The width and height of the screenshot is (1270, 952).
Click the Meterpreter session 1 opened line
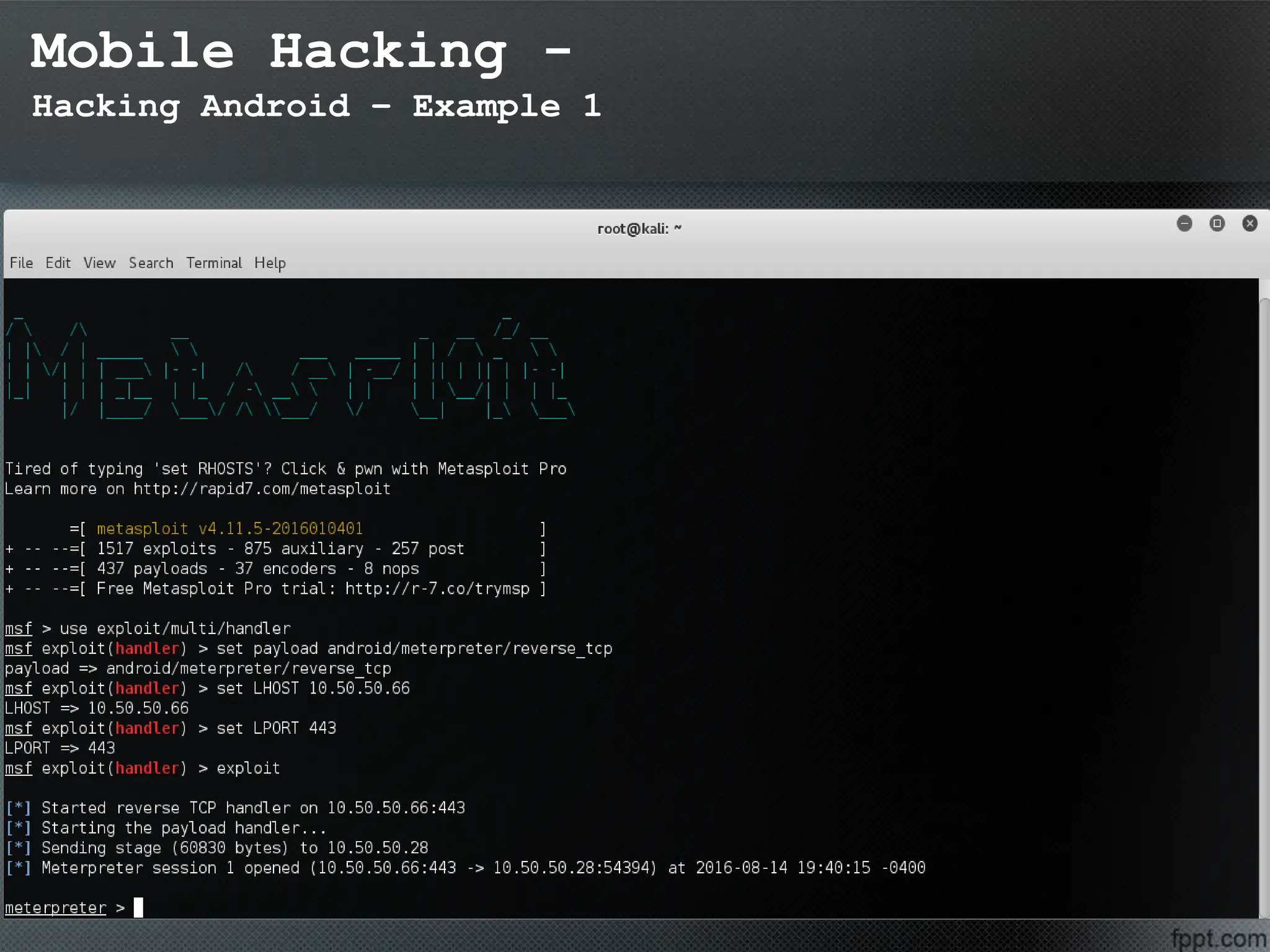(465, 868)
